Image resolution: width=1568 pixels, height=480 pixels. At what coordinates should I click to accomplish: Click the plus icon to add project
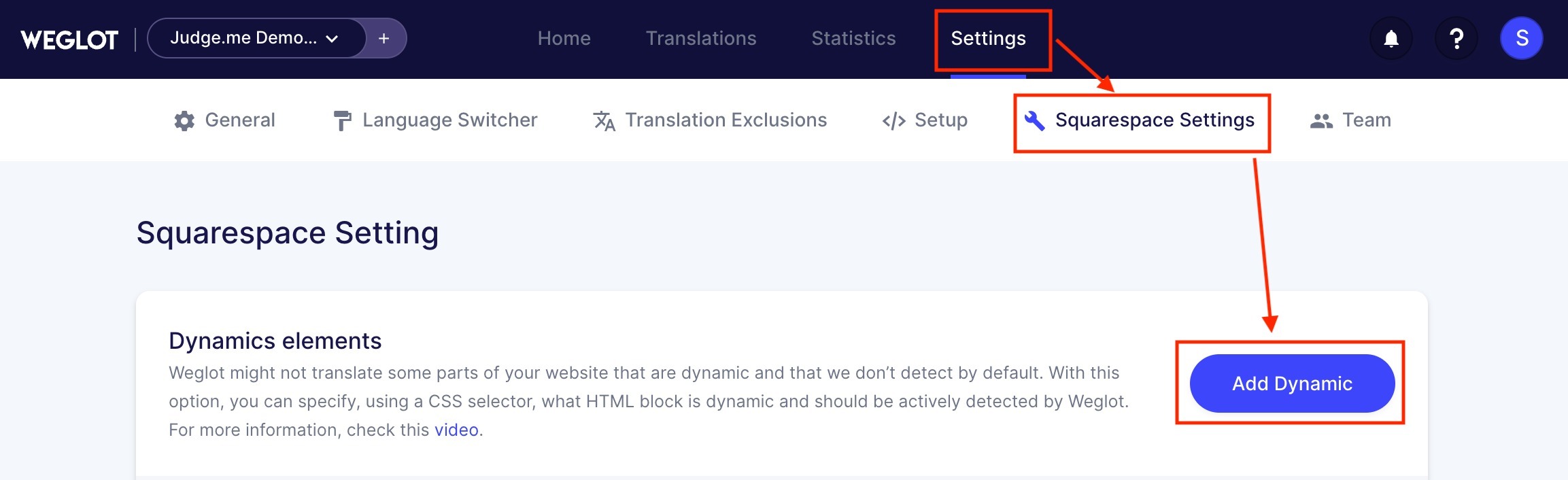[x=384, y=39]
